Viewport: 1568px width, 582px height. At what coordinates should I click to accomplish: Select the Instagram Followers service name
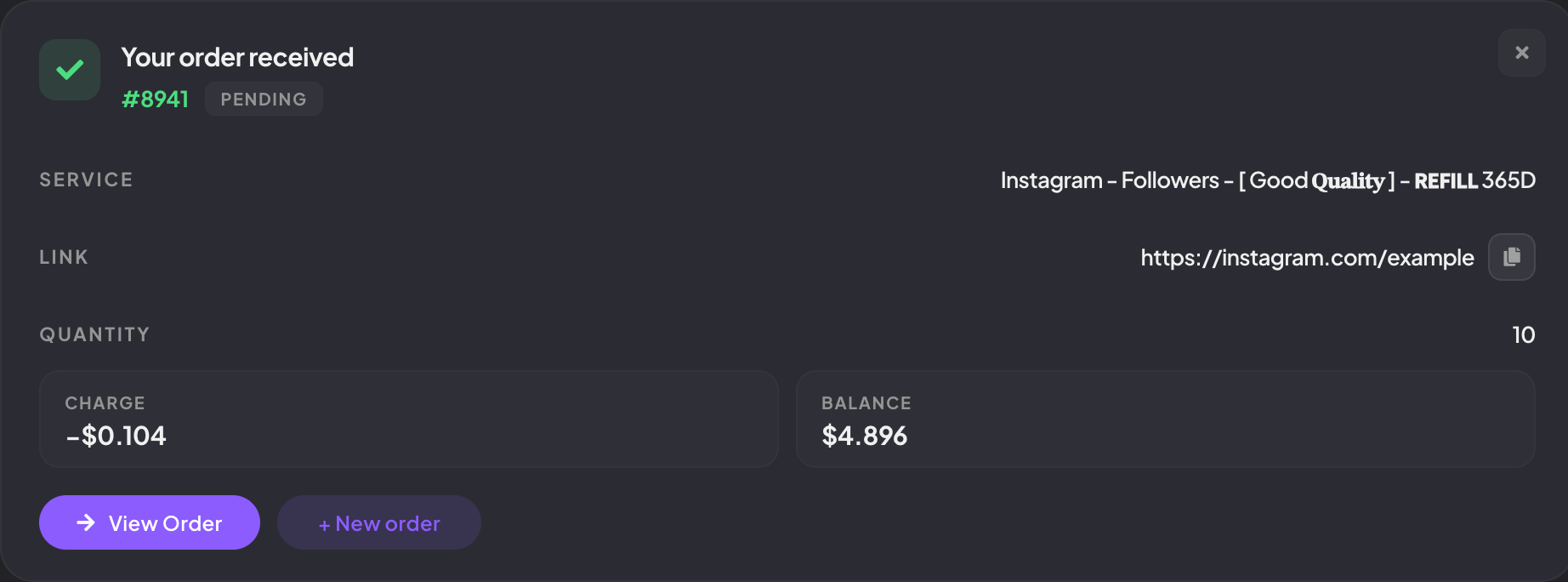(1267, 180)
